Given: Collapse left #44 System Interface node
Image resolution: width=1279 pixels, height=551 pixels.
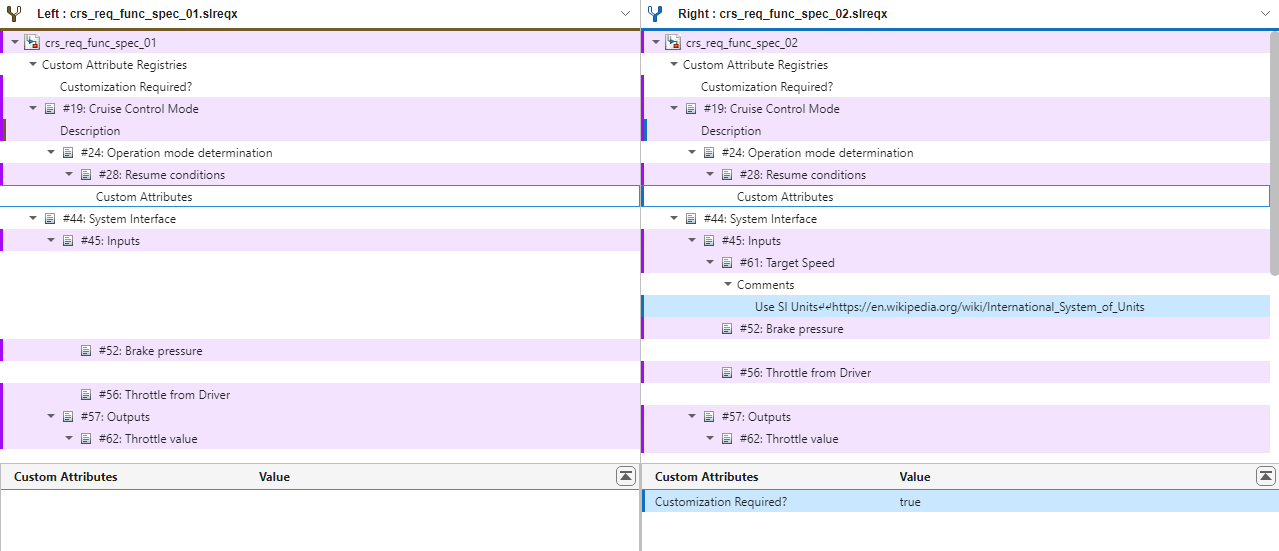Looking at the screenshot, I should [33, 219].
